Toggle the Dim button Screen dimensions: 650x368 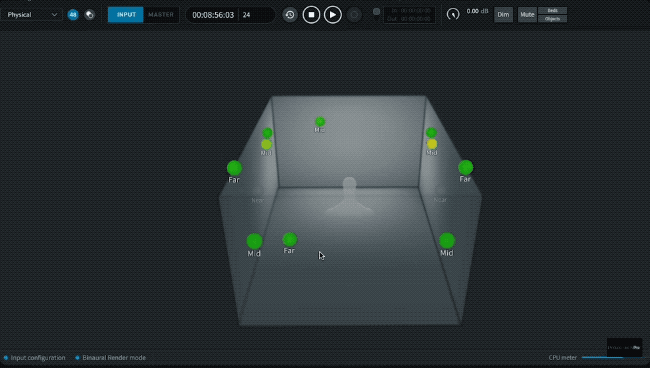(x=503, y=15)
